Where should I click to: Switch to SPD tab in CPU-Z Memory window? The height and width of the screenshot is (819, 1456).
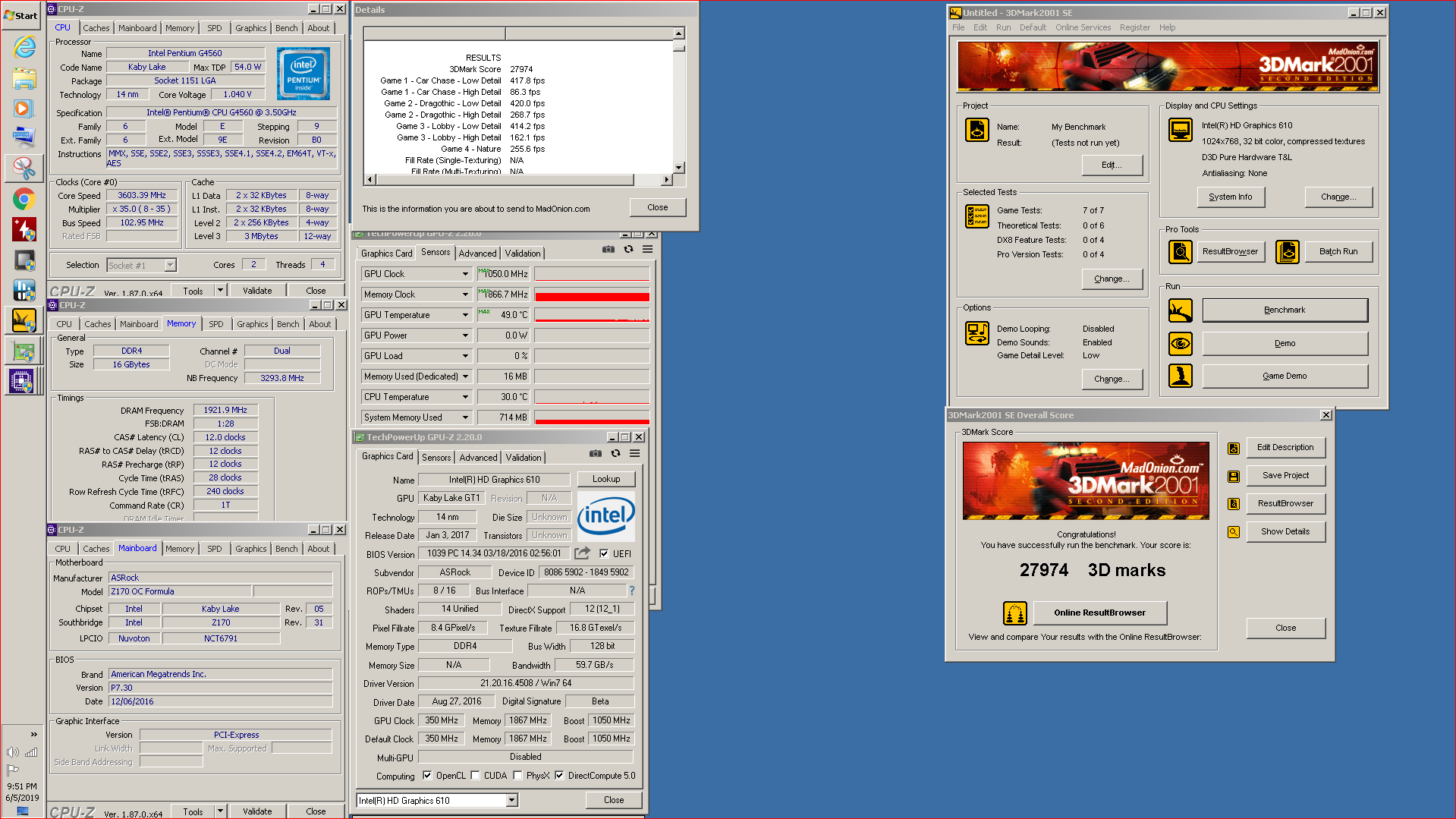[x=216, y=324]
